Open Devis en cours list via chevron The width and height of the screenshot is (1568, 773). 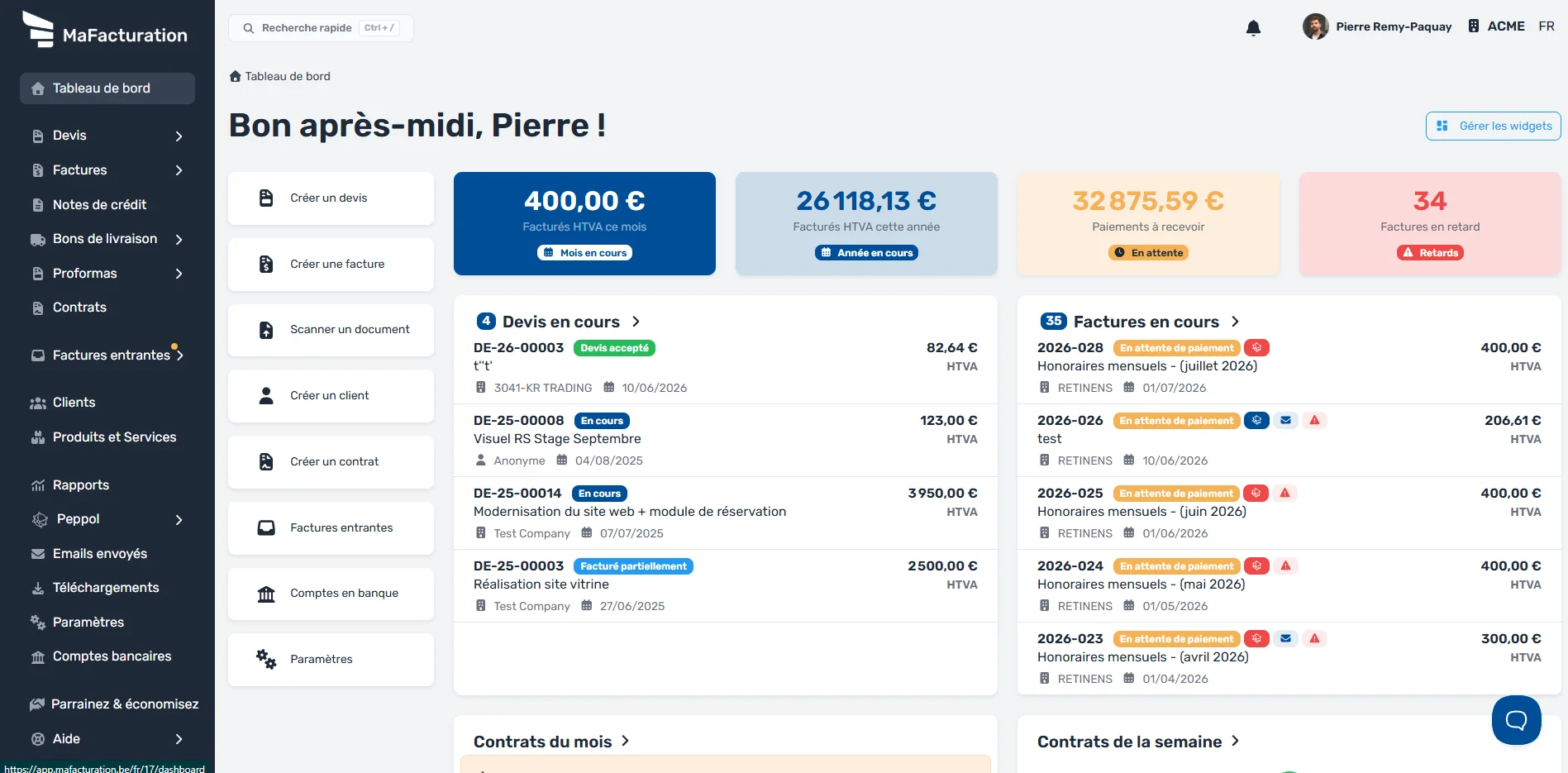(636, 322)
